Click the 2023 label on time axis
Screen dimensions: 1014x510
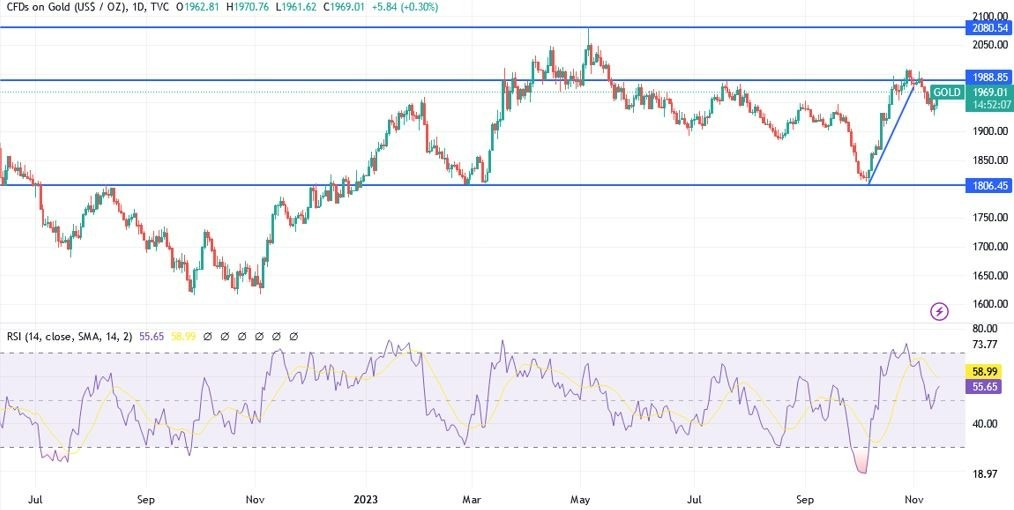click(x=365, y=499)
